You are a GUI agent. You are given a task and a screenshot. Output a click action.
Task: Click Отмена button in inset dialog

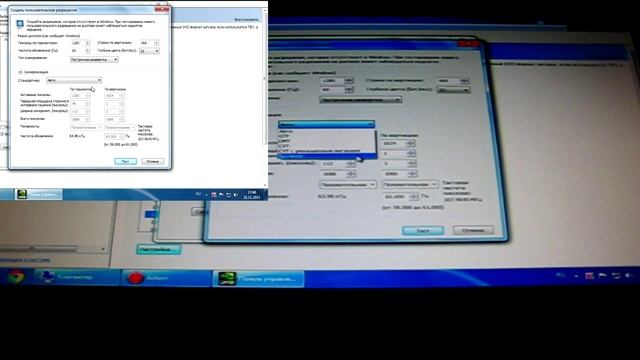pyautogui.click(x=153, y=162)
